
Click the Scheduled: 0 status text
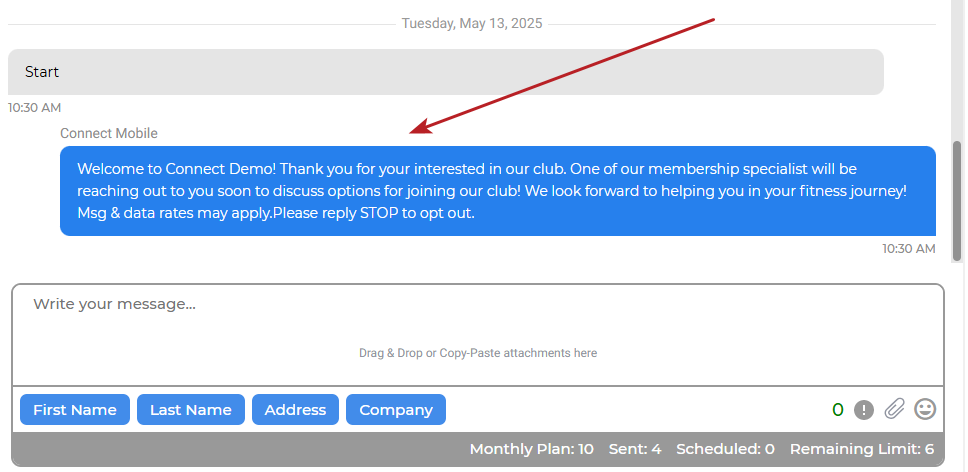[x=725, y=449]
